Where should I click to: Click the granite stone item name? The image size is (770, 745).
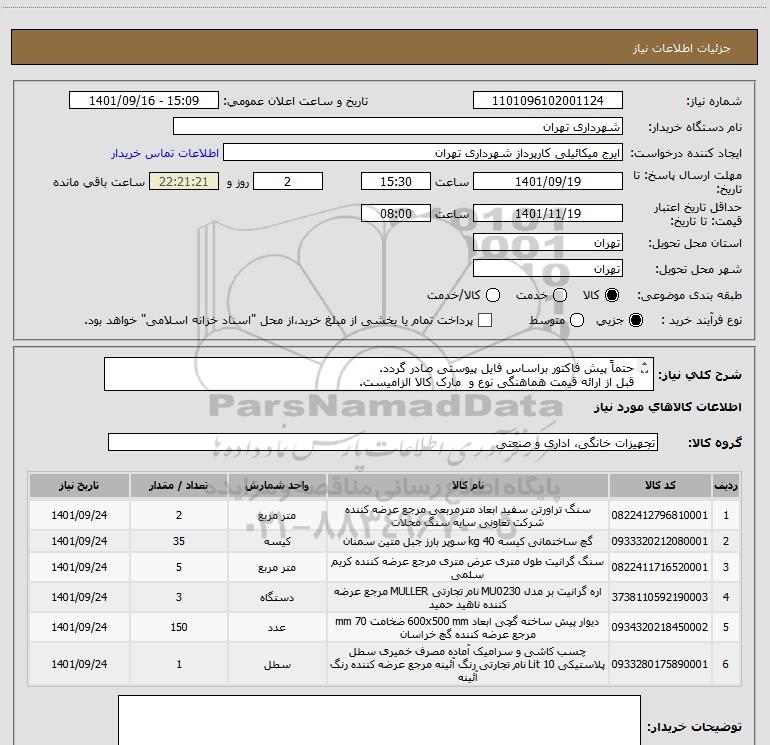(x=468, y=568)
